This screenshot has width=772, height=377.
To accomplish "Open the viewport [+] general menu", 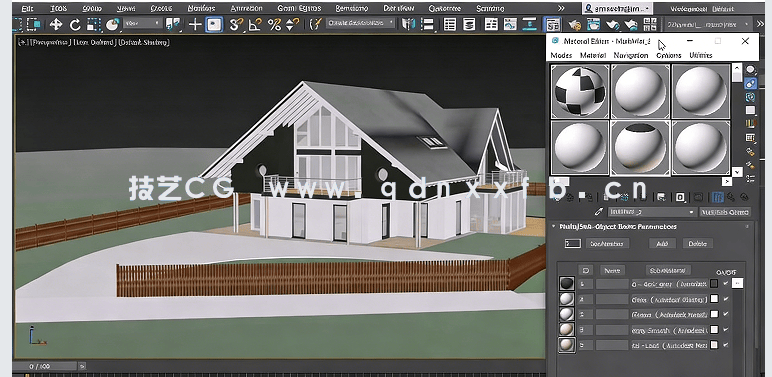I will [22, 42].
